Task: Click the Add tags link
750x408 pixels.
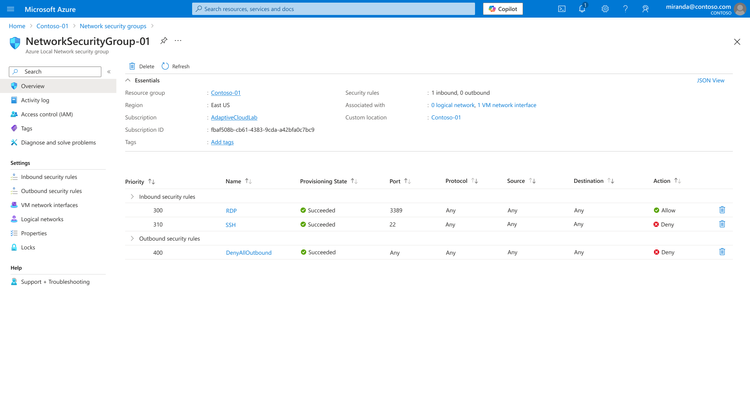Action: coord(222,143)
